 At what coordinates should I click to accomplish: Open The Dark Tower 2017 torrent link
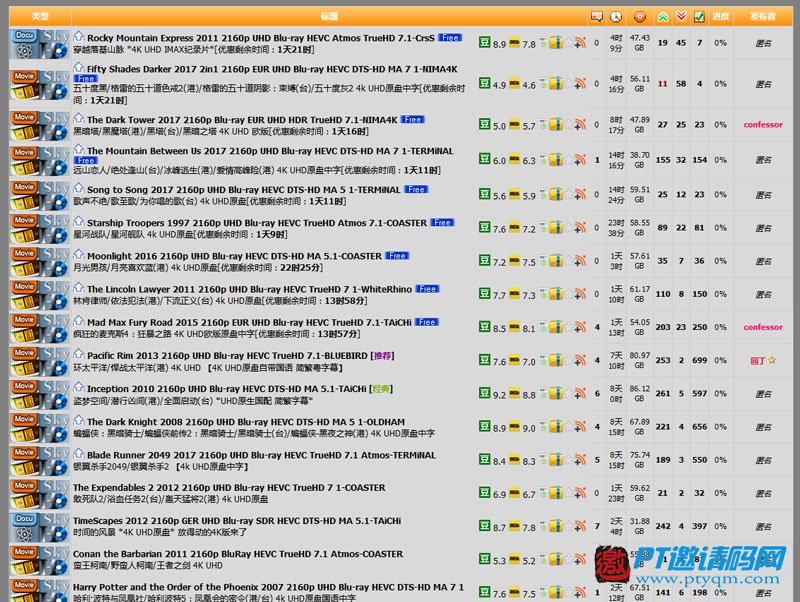(x=242, y=120)
